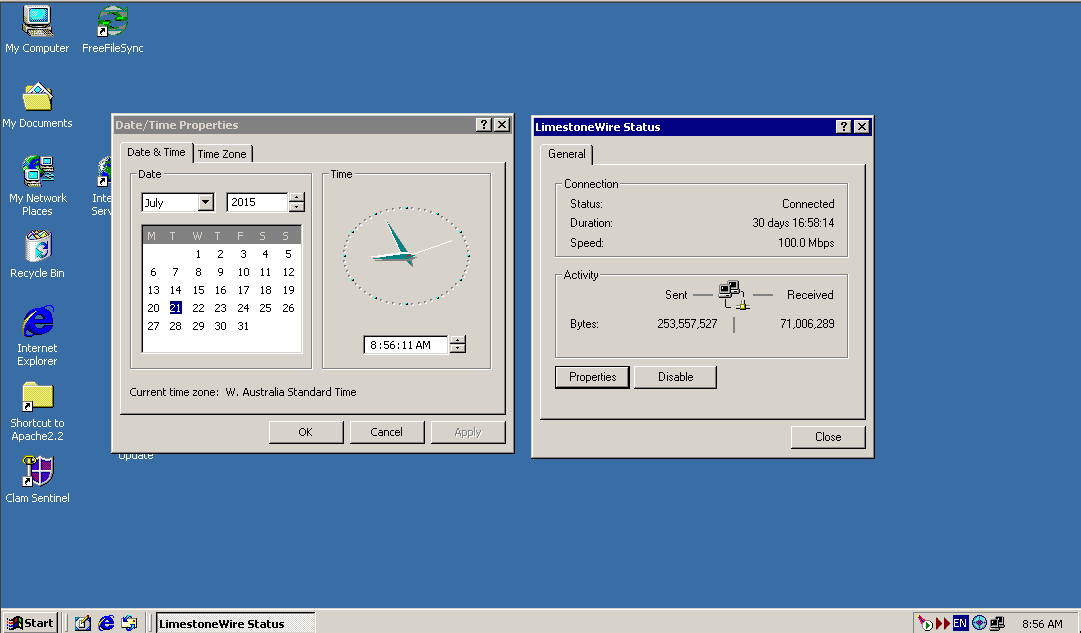Click the network computers icon in the tray
The image size is (1081, 633).
[997, 623]
